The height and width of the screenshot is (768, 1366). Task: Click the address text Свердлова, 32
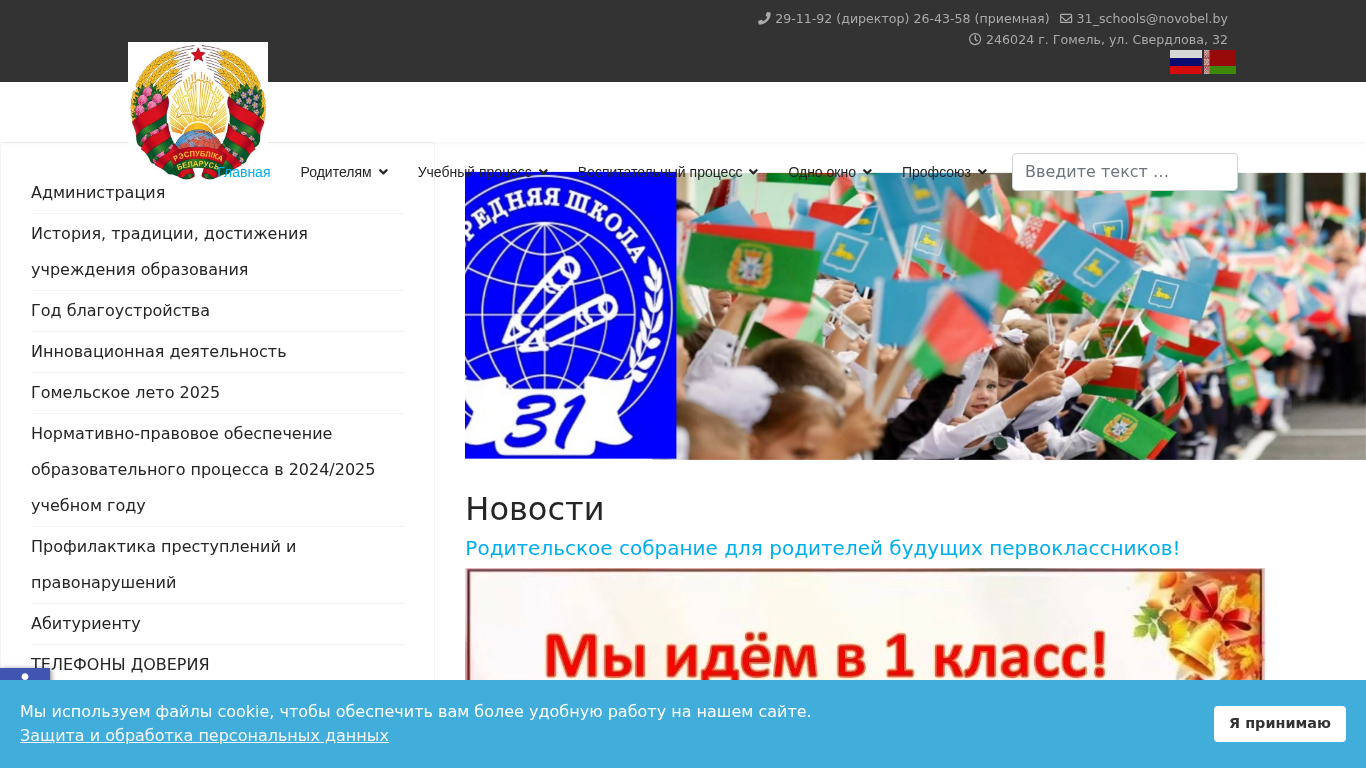1107,40
